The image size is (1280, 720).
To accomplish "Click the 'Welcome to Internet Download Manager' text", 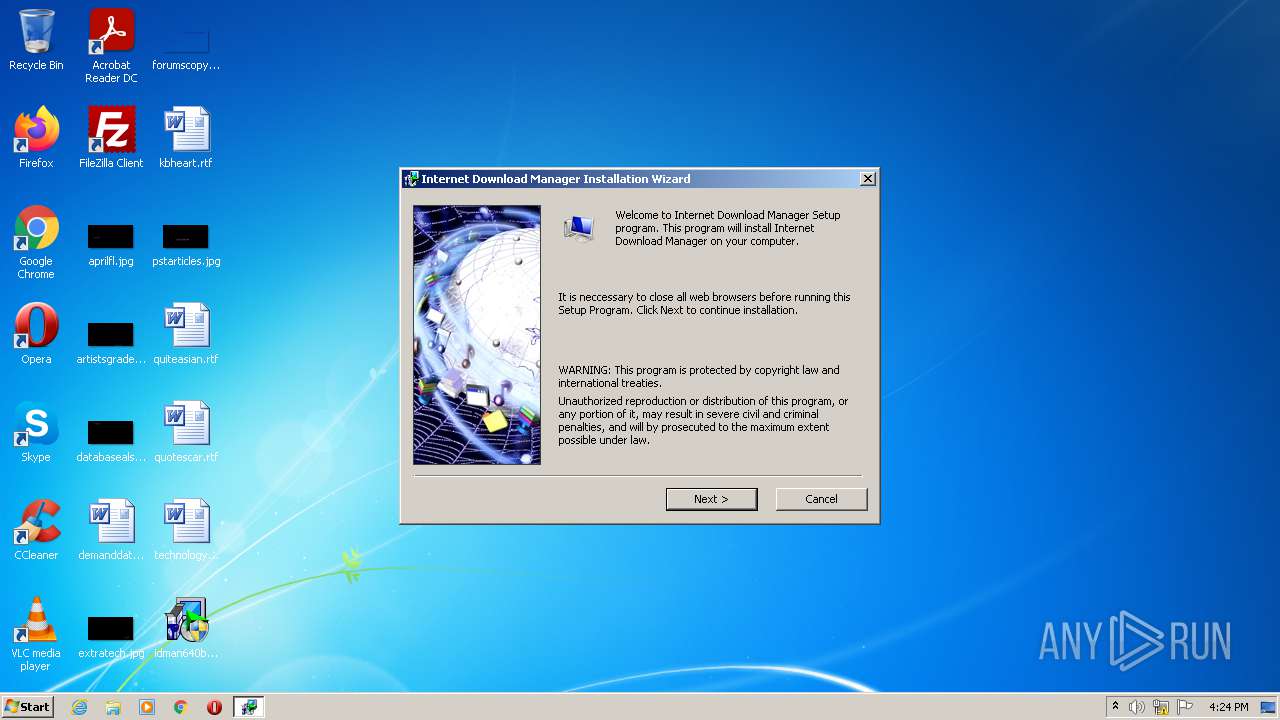I will (728, 228).
